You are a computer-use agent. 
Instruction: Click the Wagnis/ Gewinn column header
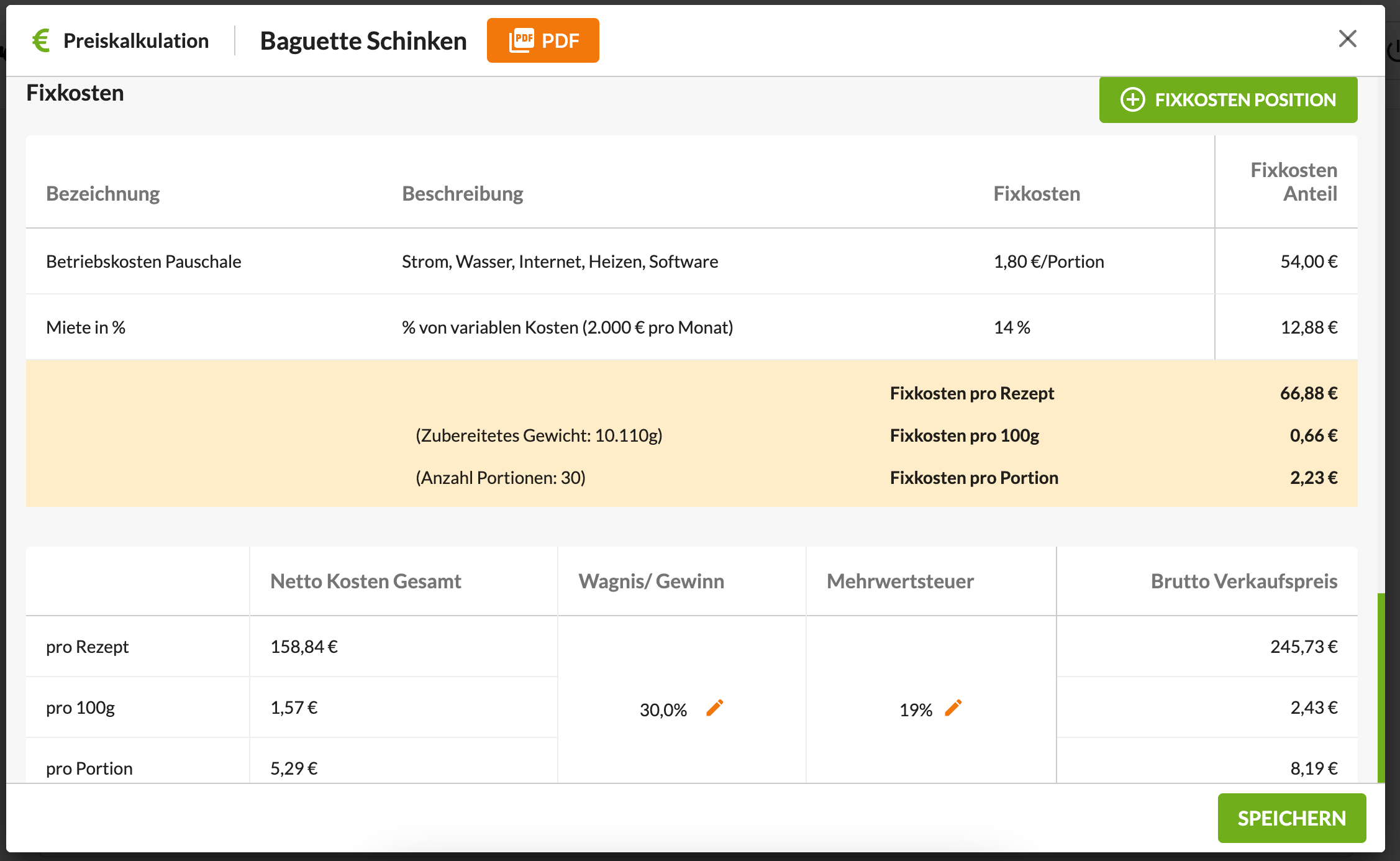tap(651, 581)
